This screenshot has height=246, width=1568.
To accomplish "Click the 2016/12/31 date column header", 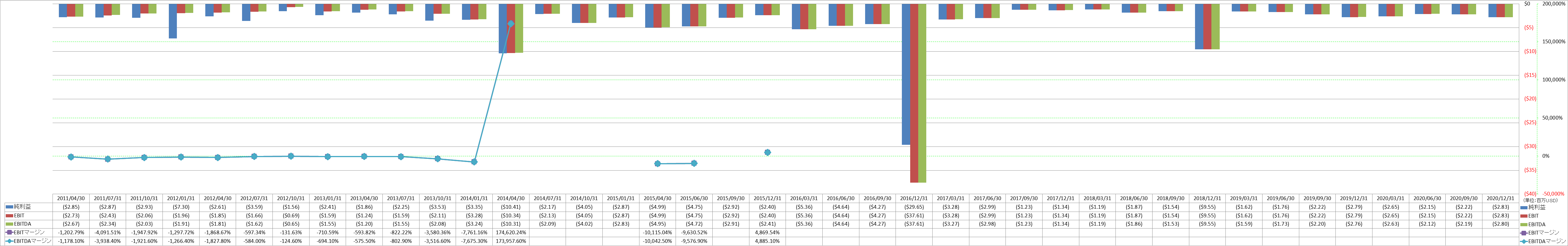I will tap(914, 199).
